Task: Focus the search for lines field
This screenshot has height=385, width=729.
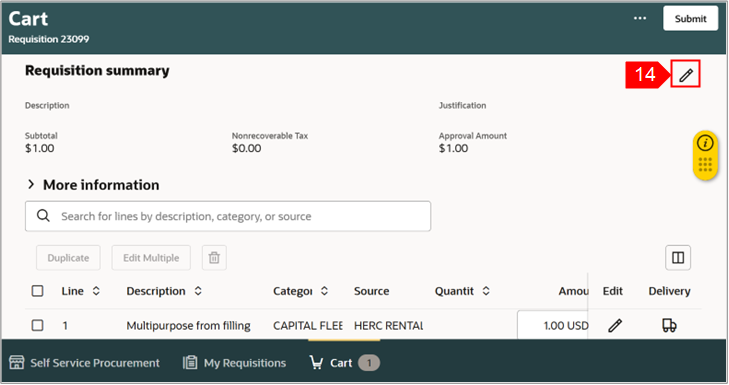Action: tap(228, 216)
